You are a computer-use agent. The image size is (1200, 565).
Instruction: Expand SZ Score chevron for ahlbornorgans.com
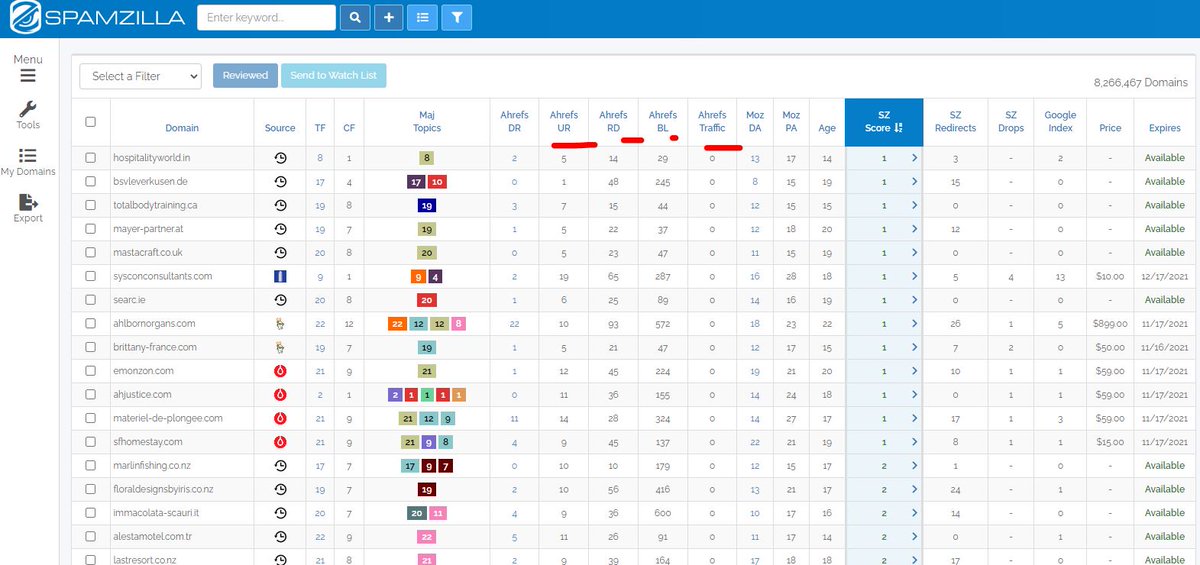tap(914, 324)
